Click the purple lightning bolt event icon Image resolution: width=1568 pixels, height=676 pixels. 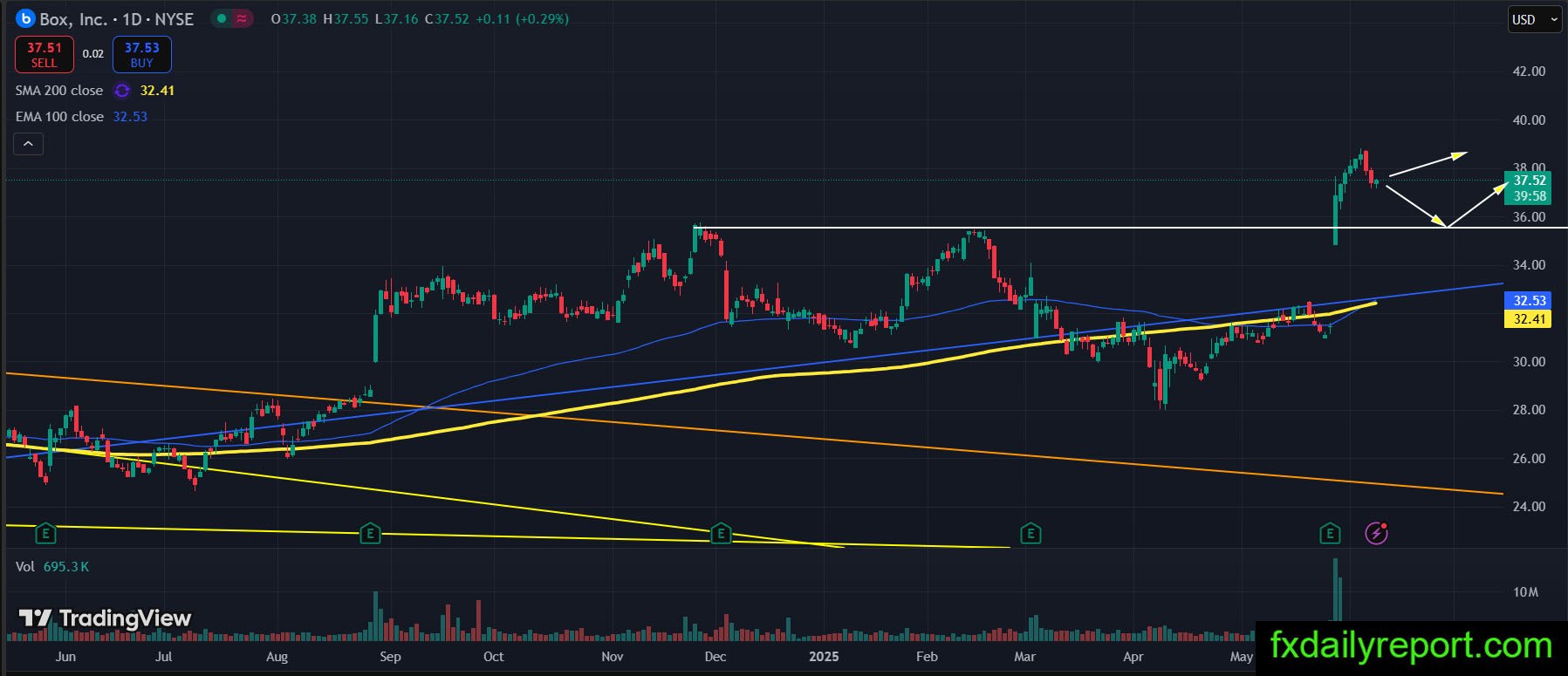(1376, 533)
